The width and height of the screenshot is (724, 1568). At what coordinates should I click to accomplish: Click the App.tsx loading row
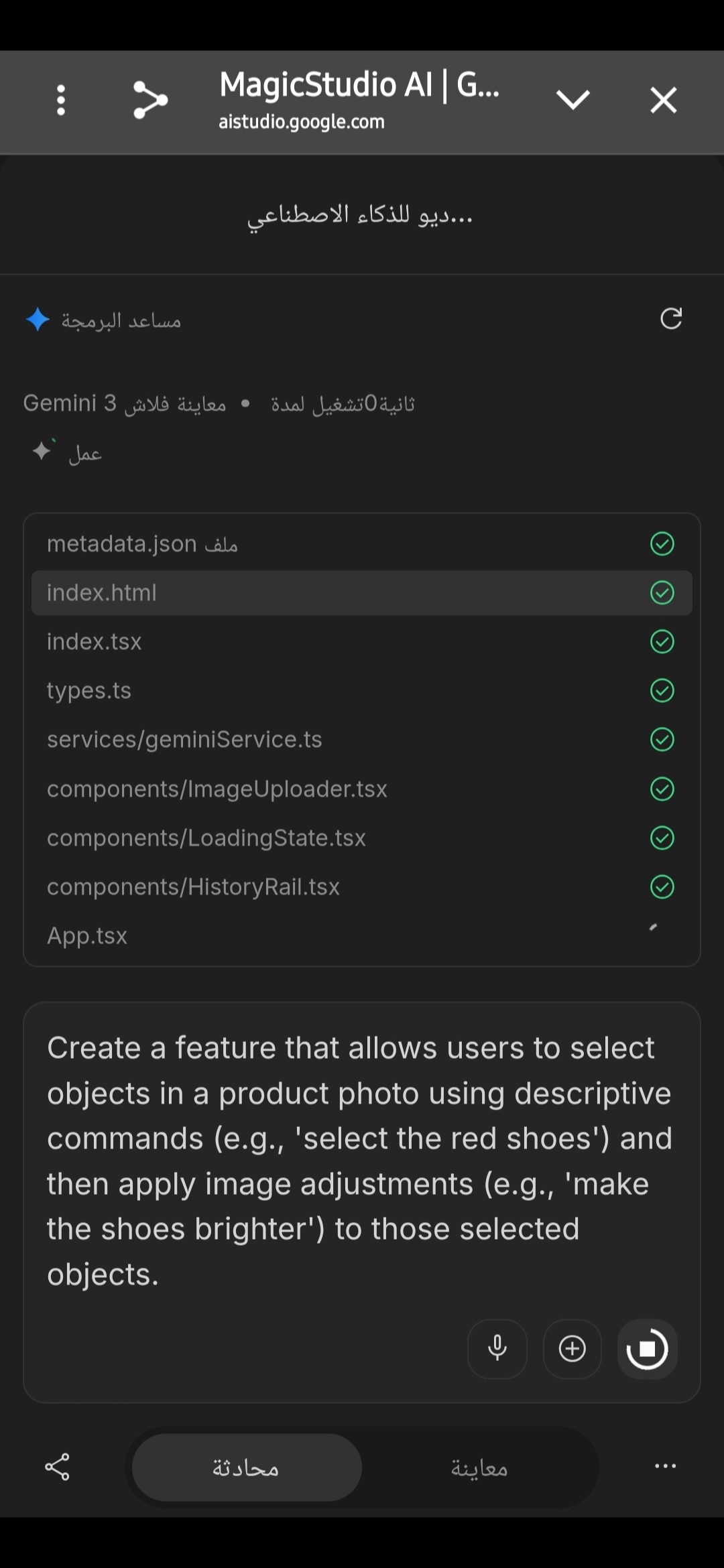[87, 936]
